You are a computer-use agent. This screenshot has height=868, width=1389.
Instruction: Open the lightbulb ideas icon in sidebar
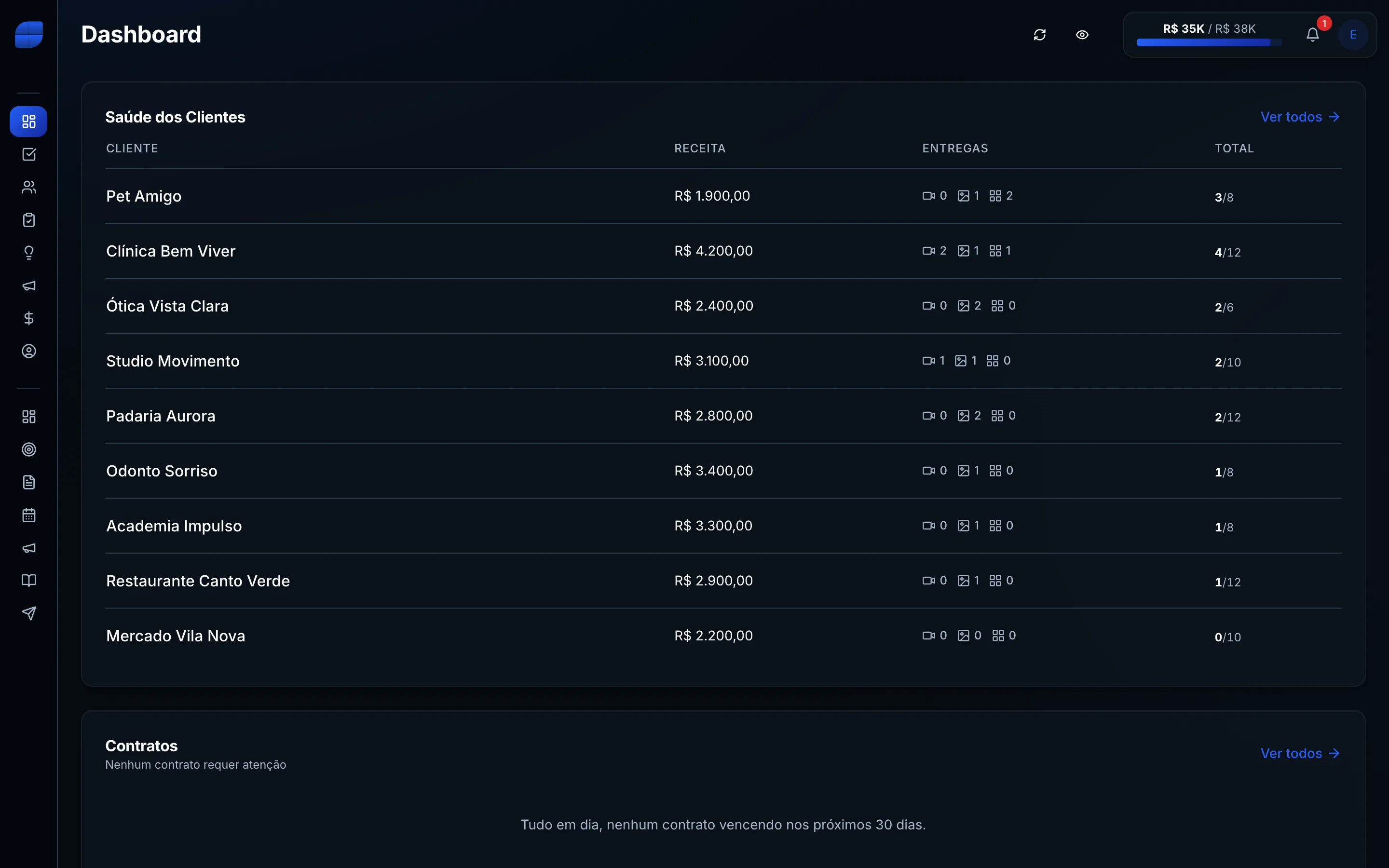pyautogui.click(x=29, y=253)
